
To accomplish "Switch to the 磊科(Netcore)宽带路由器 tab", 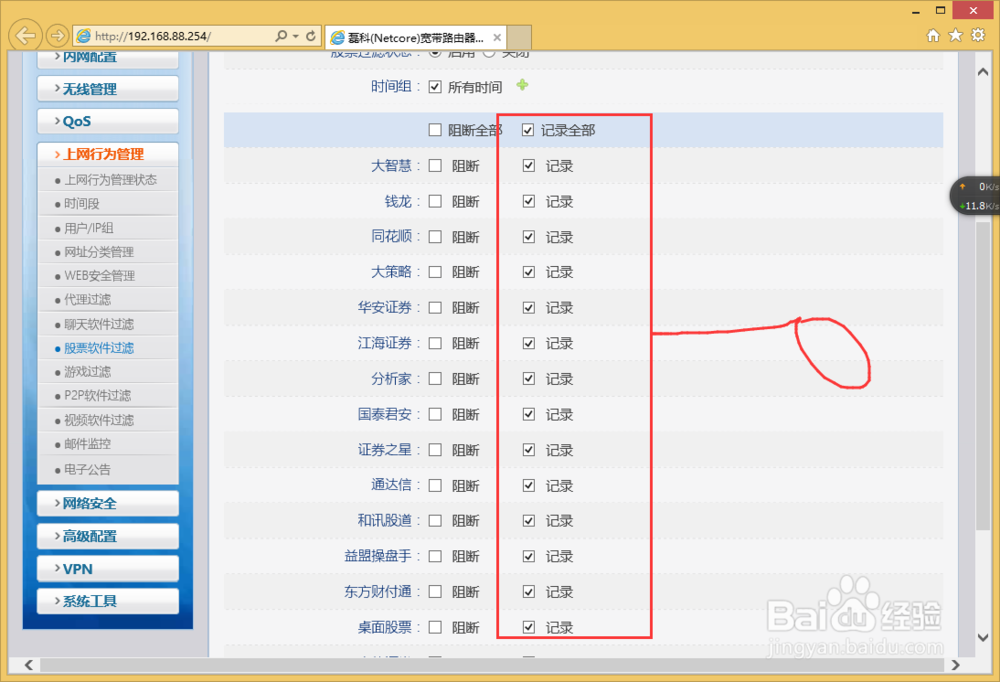I will click(410, 37).
